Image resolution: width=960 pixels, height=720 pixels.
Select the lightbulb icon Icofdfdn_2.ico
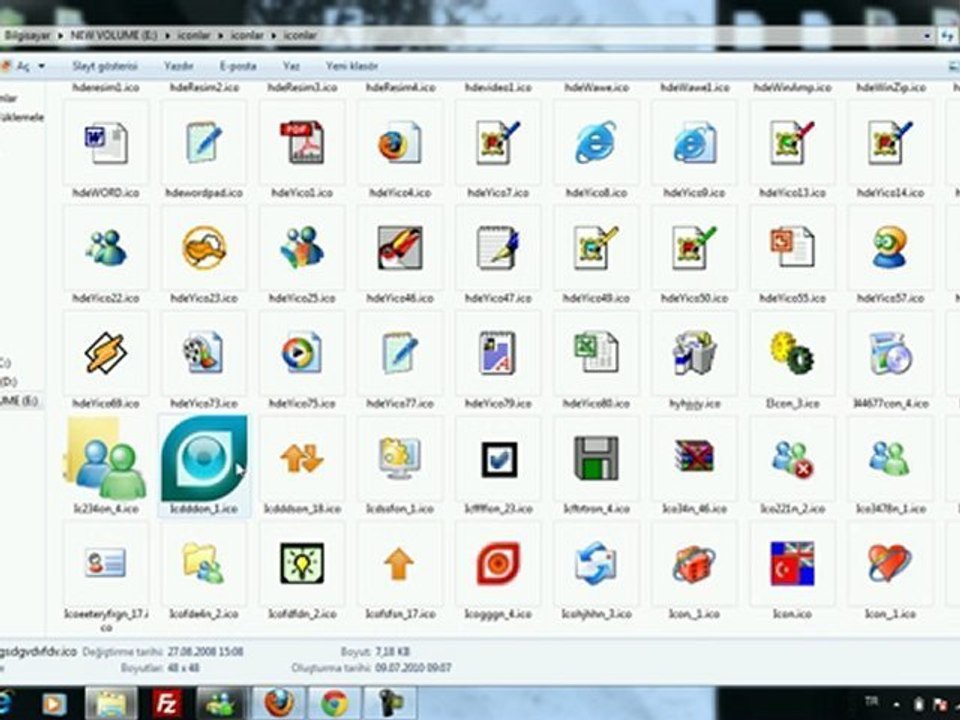pyautogui.click(x=302, y=563)
